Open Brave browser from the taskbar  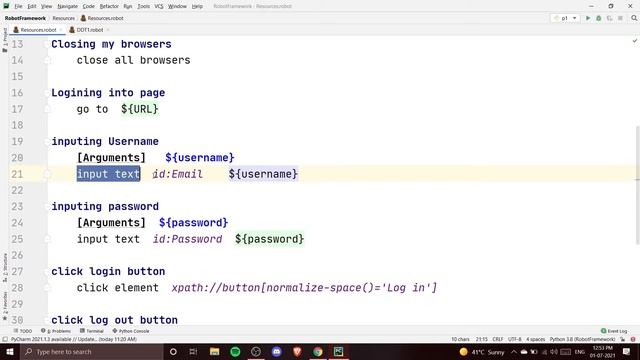tap(297, 351)
